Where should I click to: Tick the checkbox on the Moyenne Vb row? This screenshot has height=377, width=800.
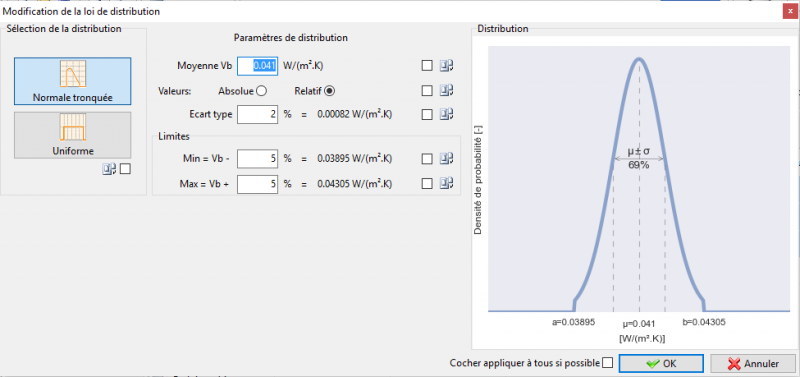click(427, 66)
